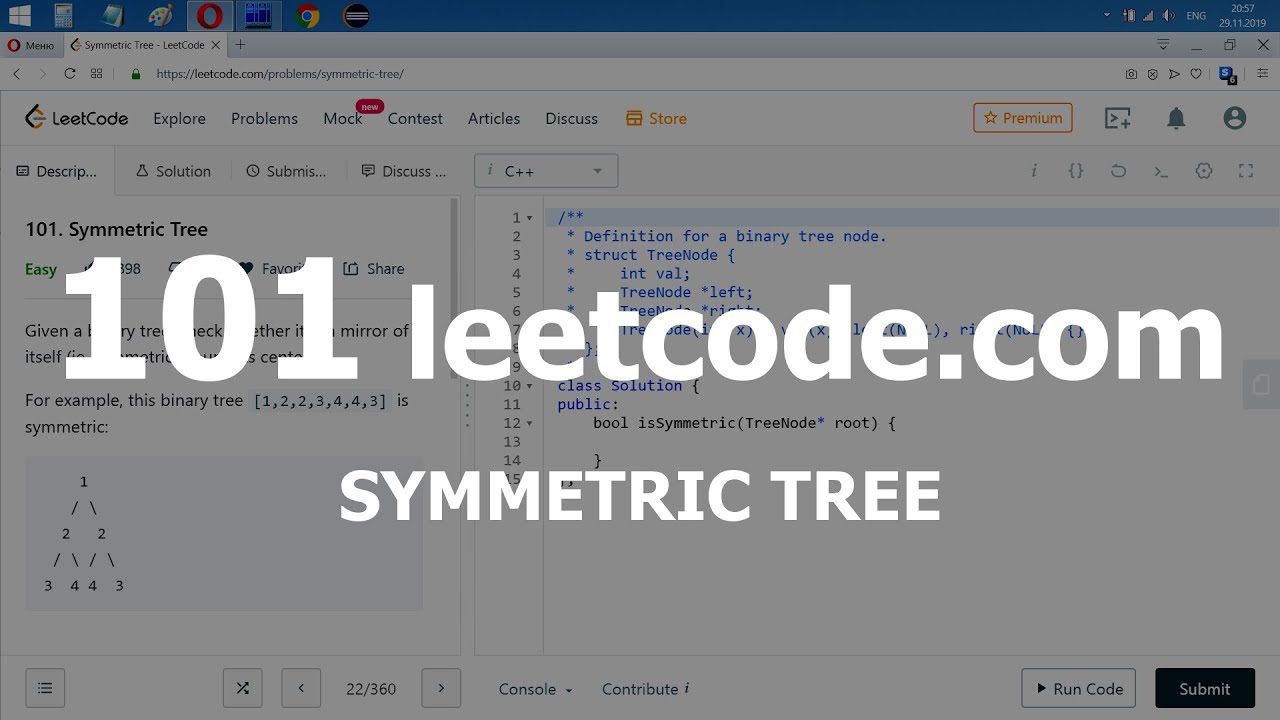Screen dimensions: 1280x720
Task: Switch to the Solution tab
Action: click(173, 171)
